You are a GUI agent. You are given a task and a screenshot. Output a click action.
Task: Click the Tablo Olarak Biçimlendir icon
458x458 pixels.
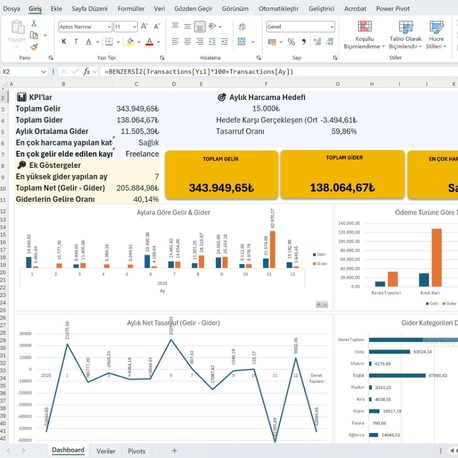click(x=406, y=27)
